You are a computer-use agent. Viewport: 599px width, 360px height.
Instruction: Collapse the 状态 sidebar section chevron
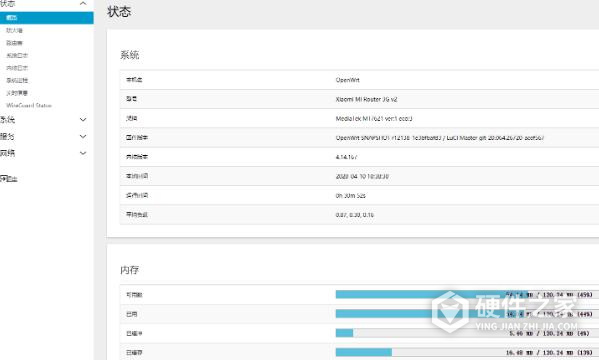tap(83, 3)
